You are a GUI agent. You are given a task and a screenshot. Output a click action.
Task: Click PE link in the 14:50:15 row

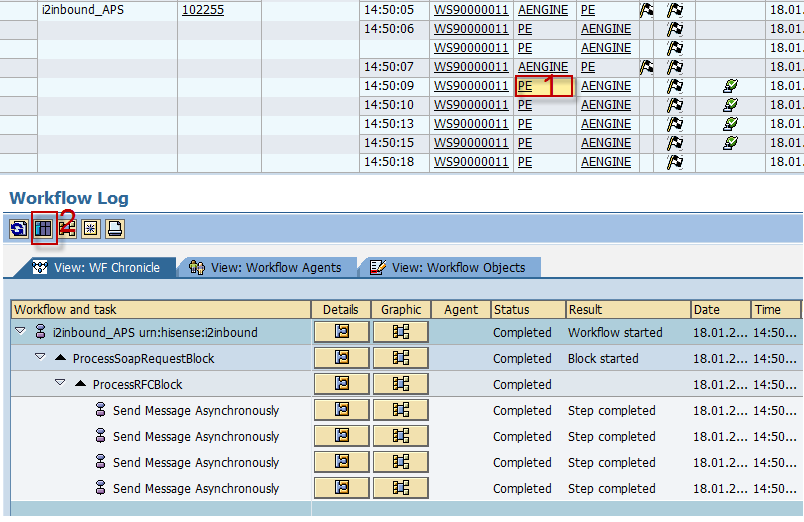525,143
